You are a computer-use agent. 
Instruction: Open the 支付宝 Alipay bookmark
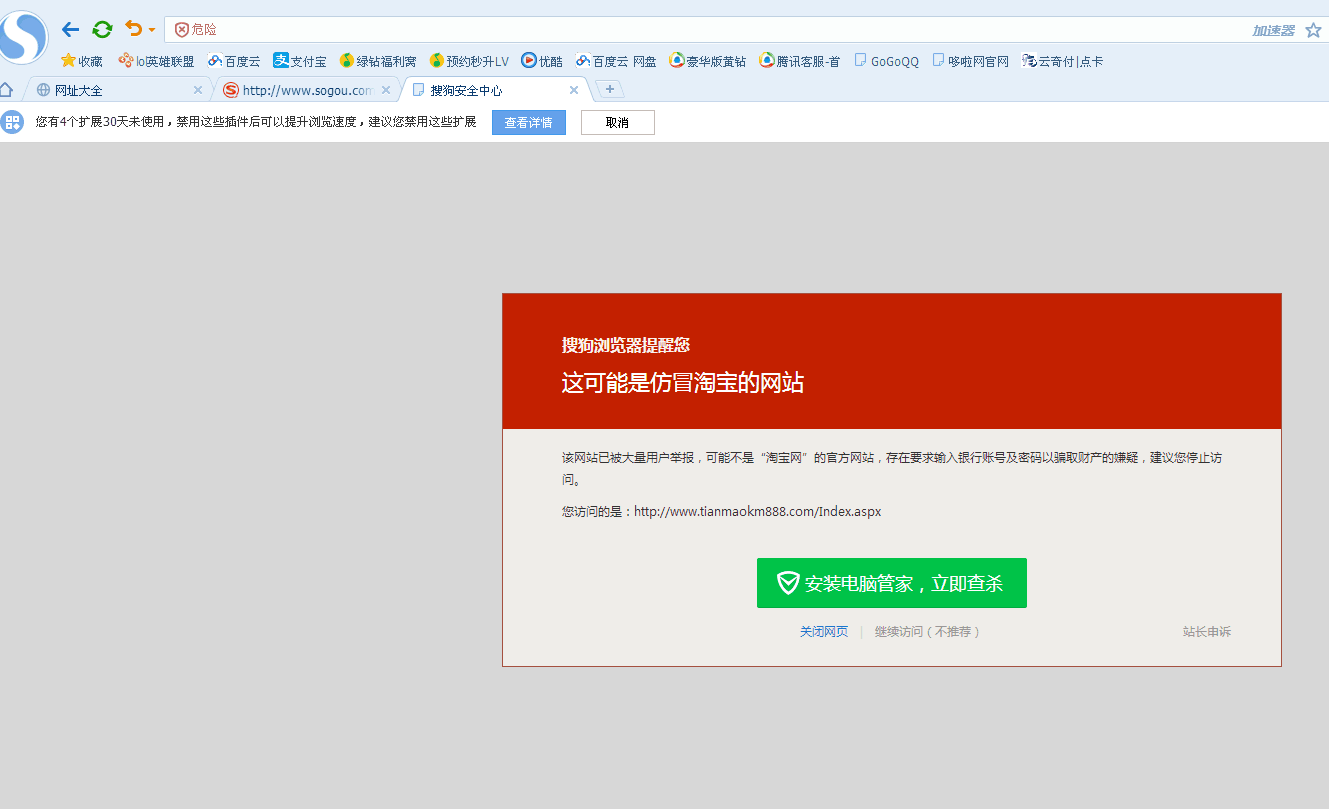coord(298,61)
